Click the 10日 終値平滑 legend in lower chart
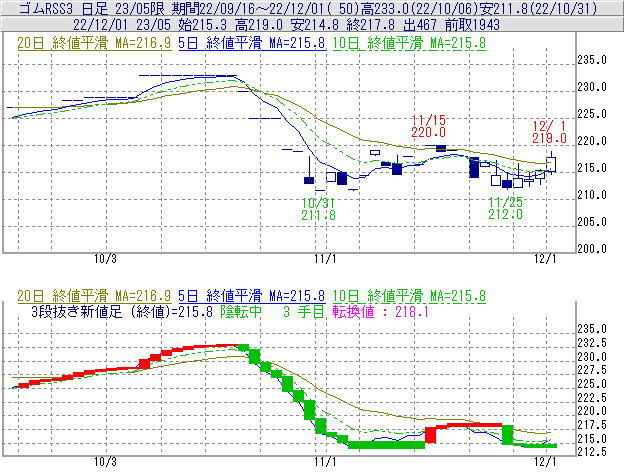Viewport: 624px width, 475px height. (409, 296)
